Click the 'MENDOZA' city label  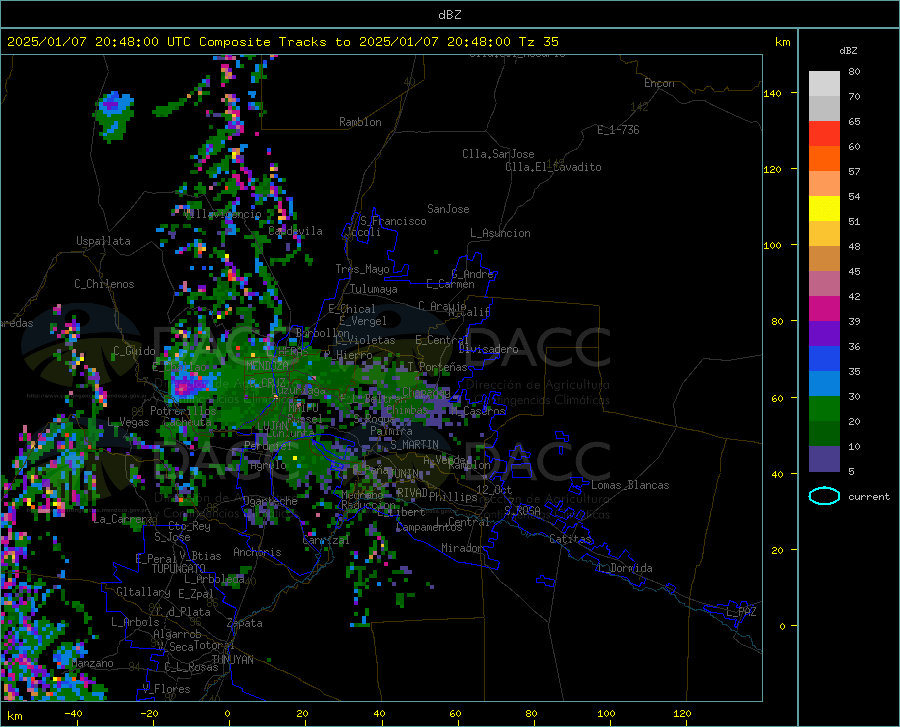[266, 365]
